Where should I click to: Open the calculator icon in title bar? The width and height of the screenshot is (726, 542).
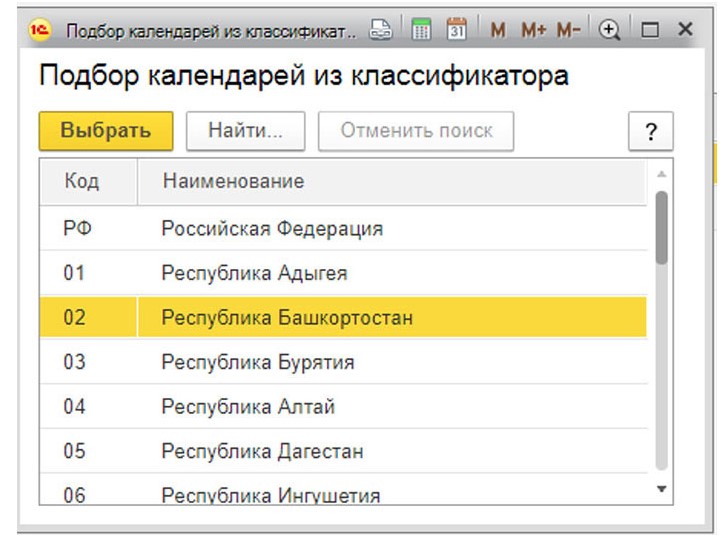pyautogui.click(x=422, y=30)
